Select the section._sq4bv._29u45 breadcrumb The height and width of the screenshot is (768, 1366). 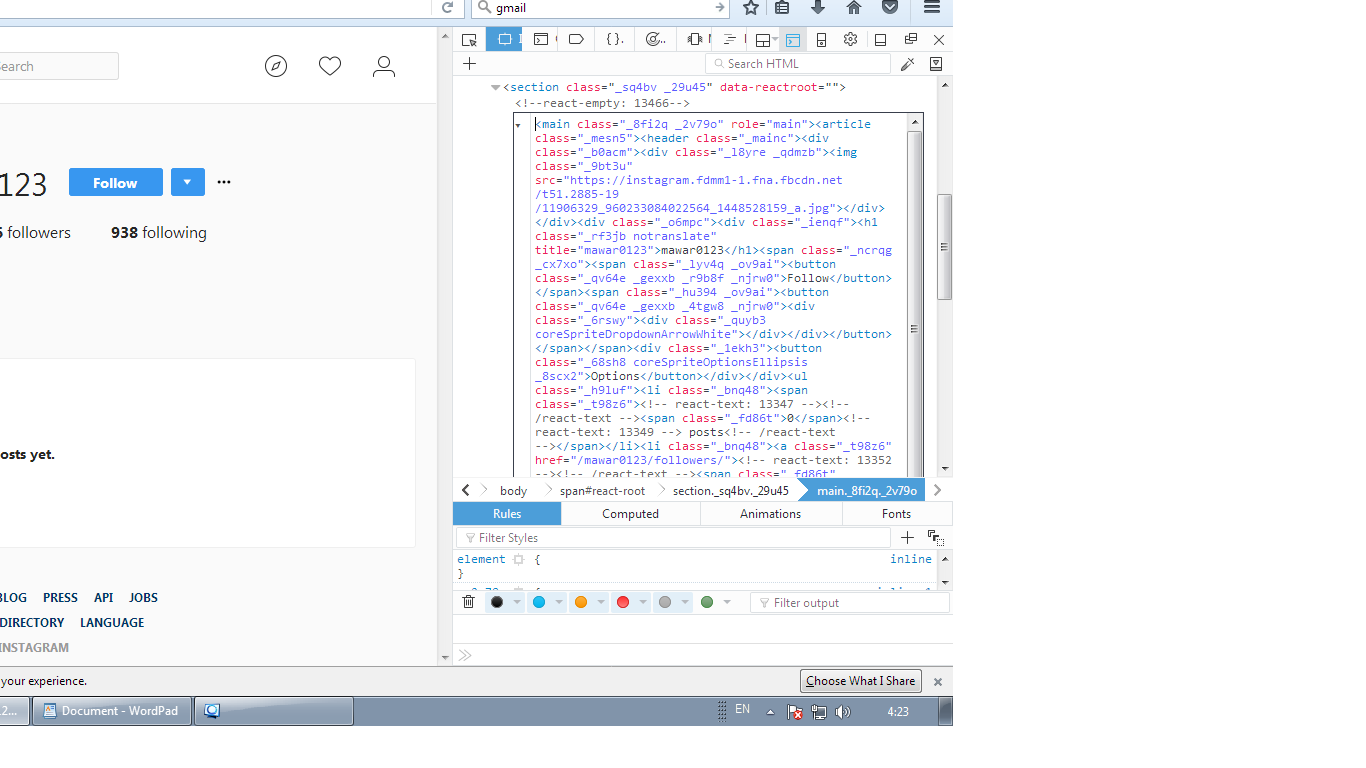click(730, 491)
